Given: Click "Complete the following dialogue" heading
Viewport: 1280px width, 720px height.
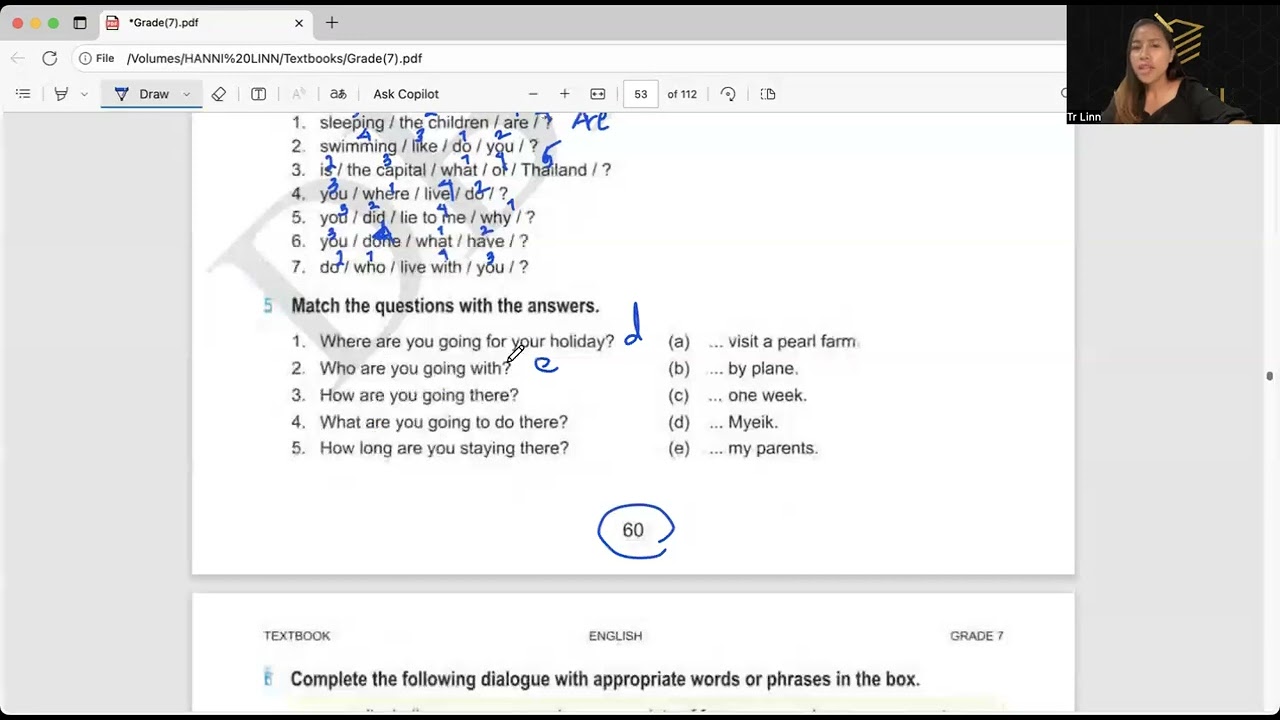Looking at the screenshot, I should 605,680.
